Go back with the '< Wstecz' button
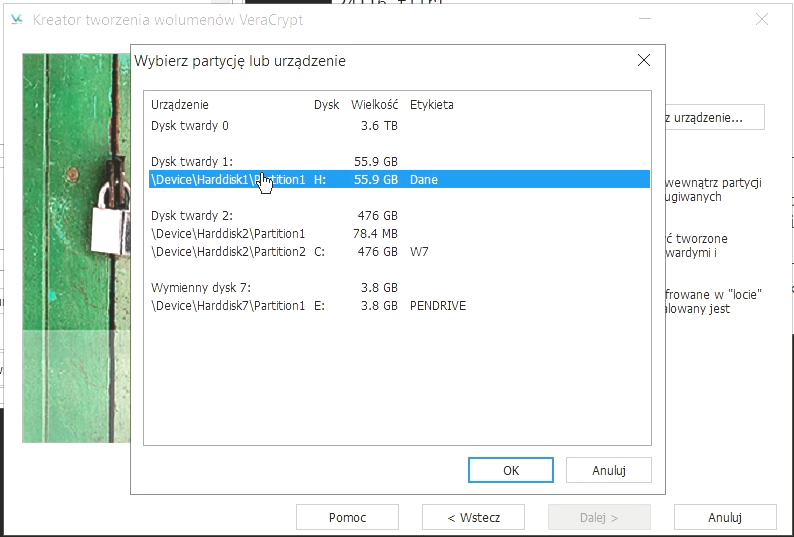Screen dimensions: 794x537 click(x=473, y=517)
